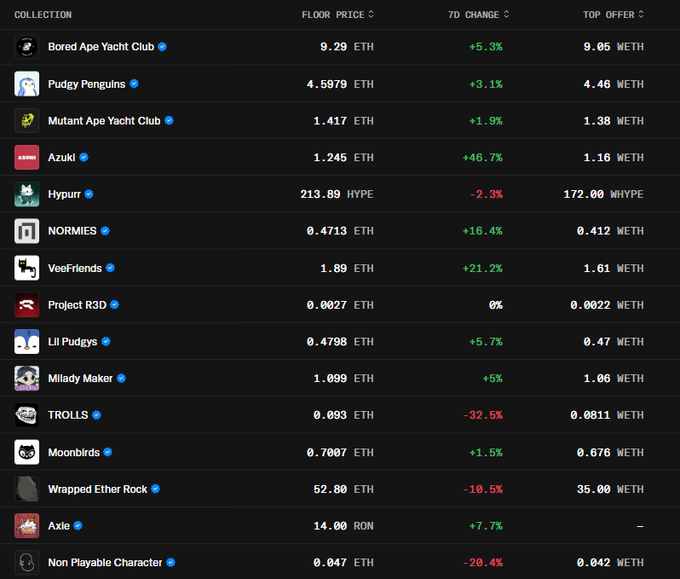Open the Bored Ape Yacht Club collection name
Image resolution: width=680 pixels, height=579 pixels.
click(101, 46)
